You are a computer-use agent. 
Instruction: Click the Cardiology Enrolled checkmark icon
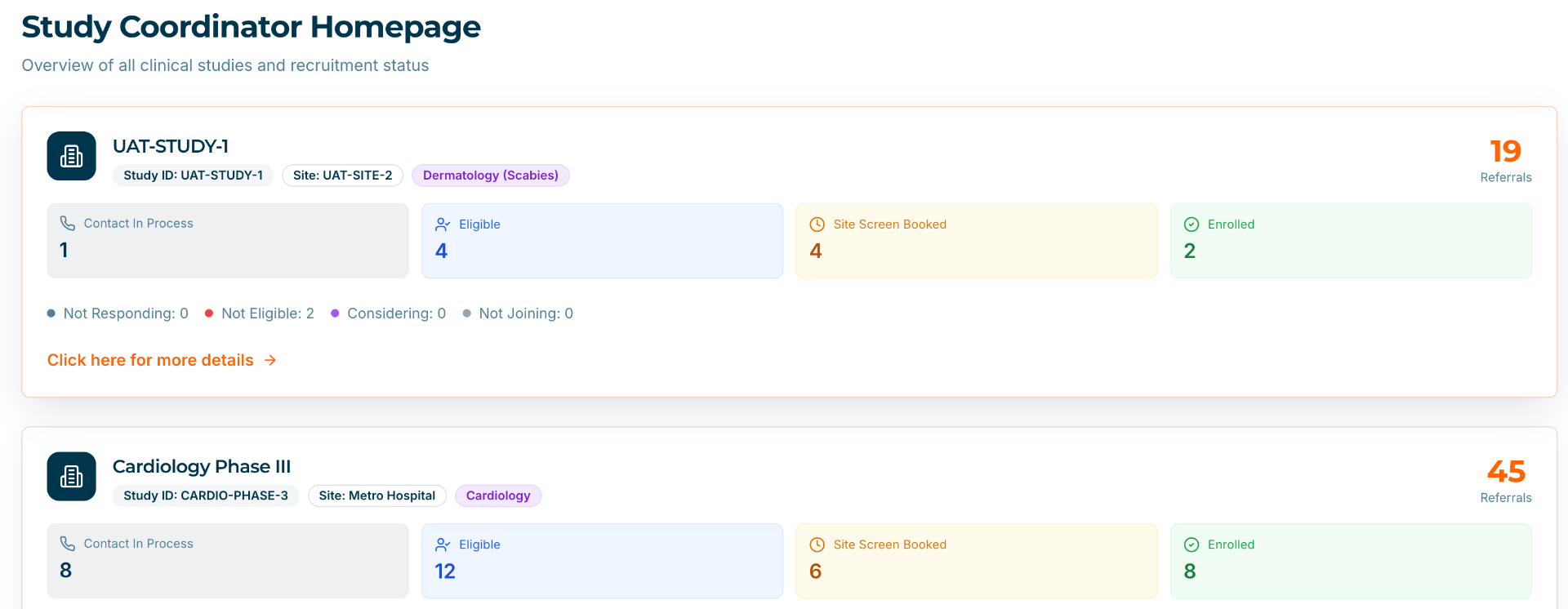point(1192,545)
